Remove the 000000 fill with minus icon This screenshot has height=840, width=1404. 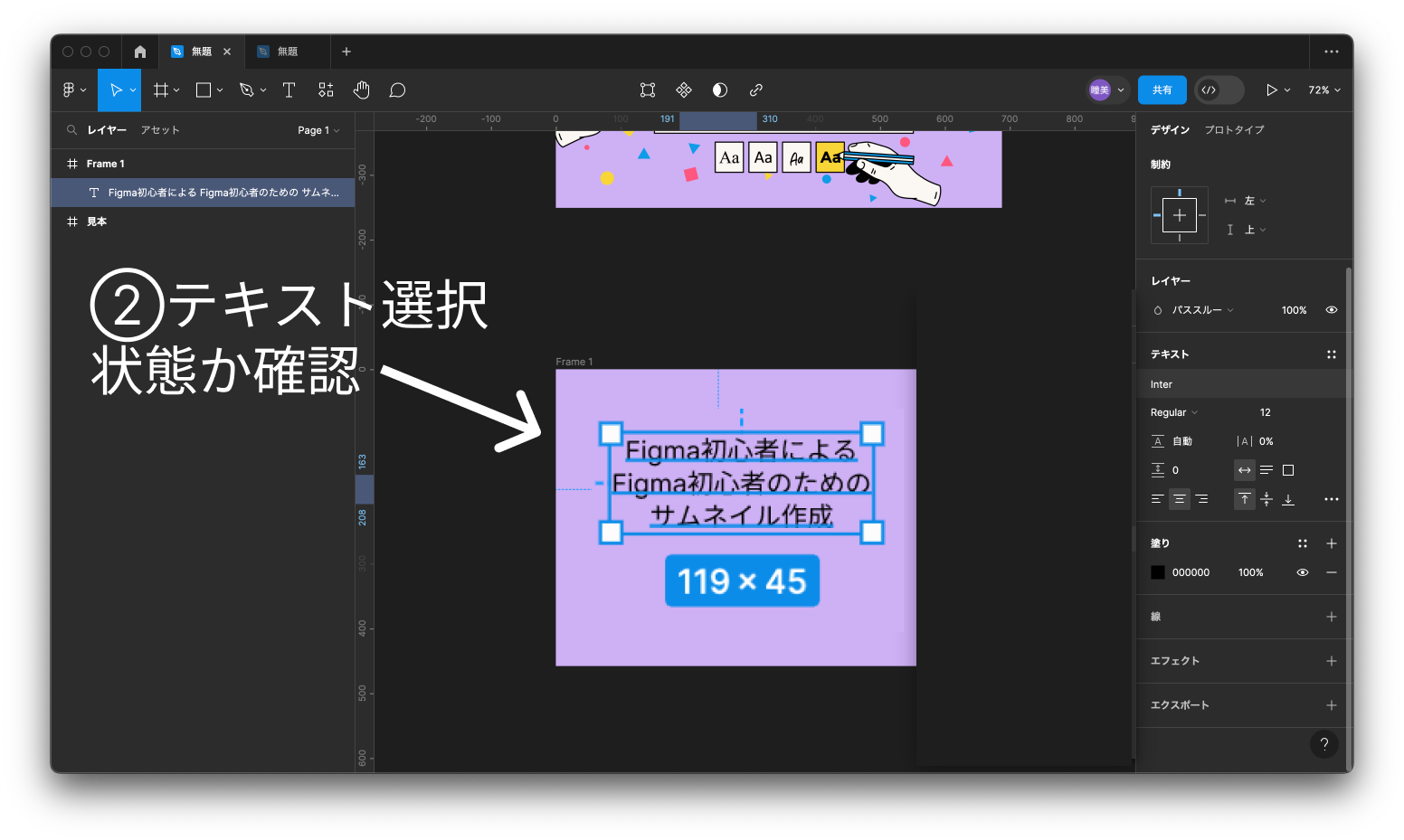(x=1332, y=572)
